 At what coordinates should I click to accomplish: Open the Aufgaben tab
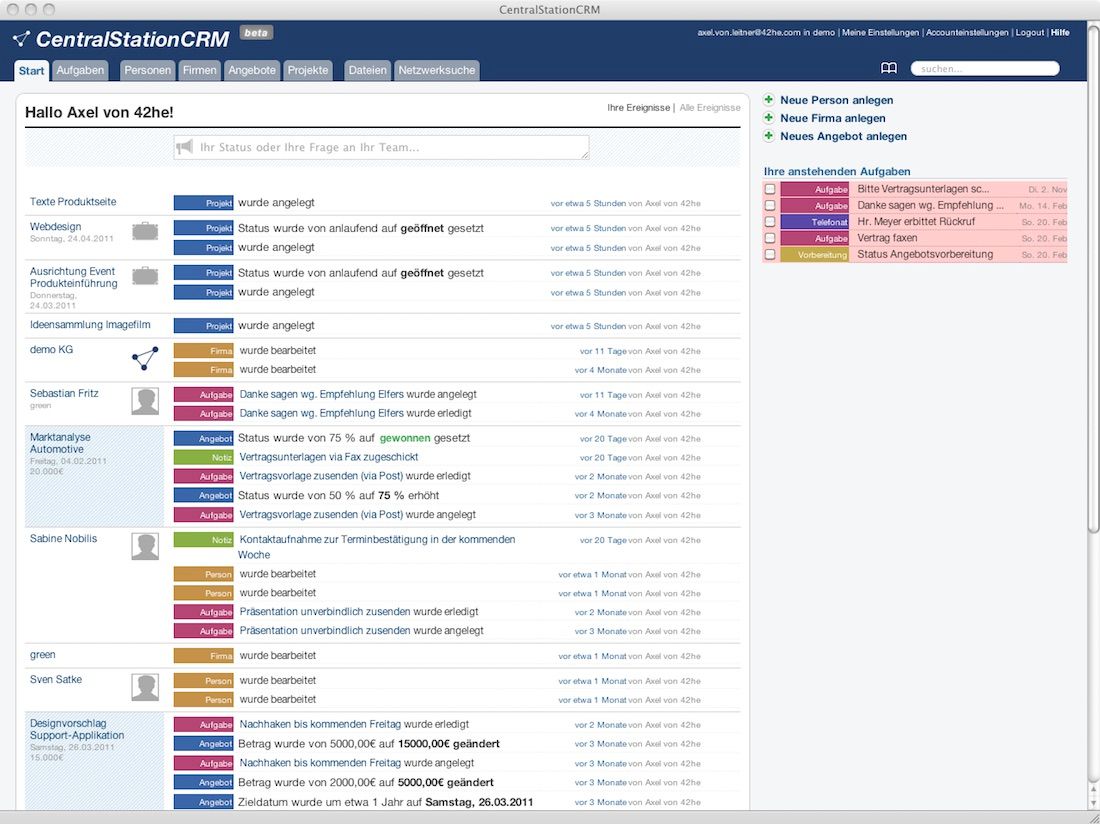click(x=80, y=71)
